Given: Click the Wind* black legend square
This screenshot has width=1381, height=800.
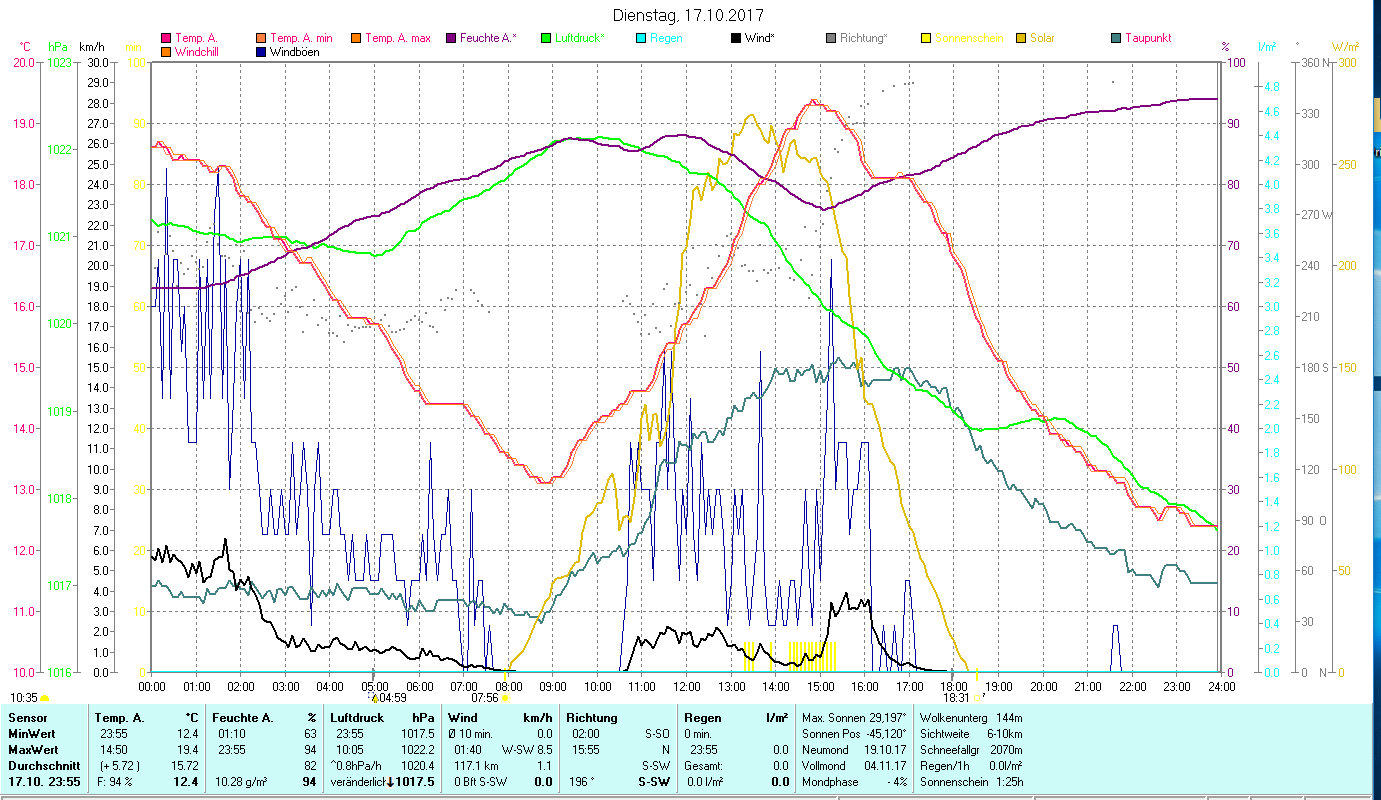Looking at the screenshot, I should [x=735, y=38].
